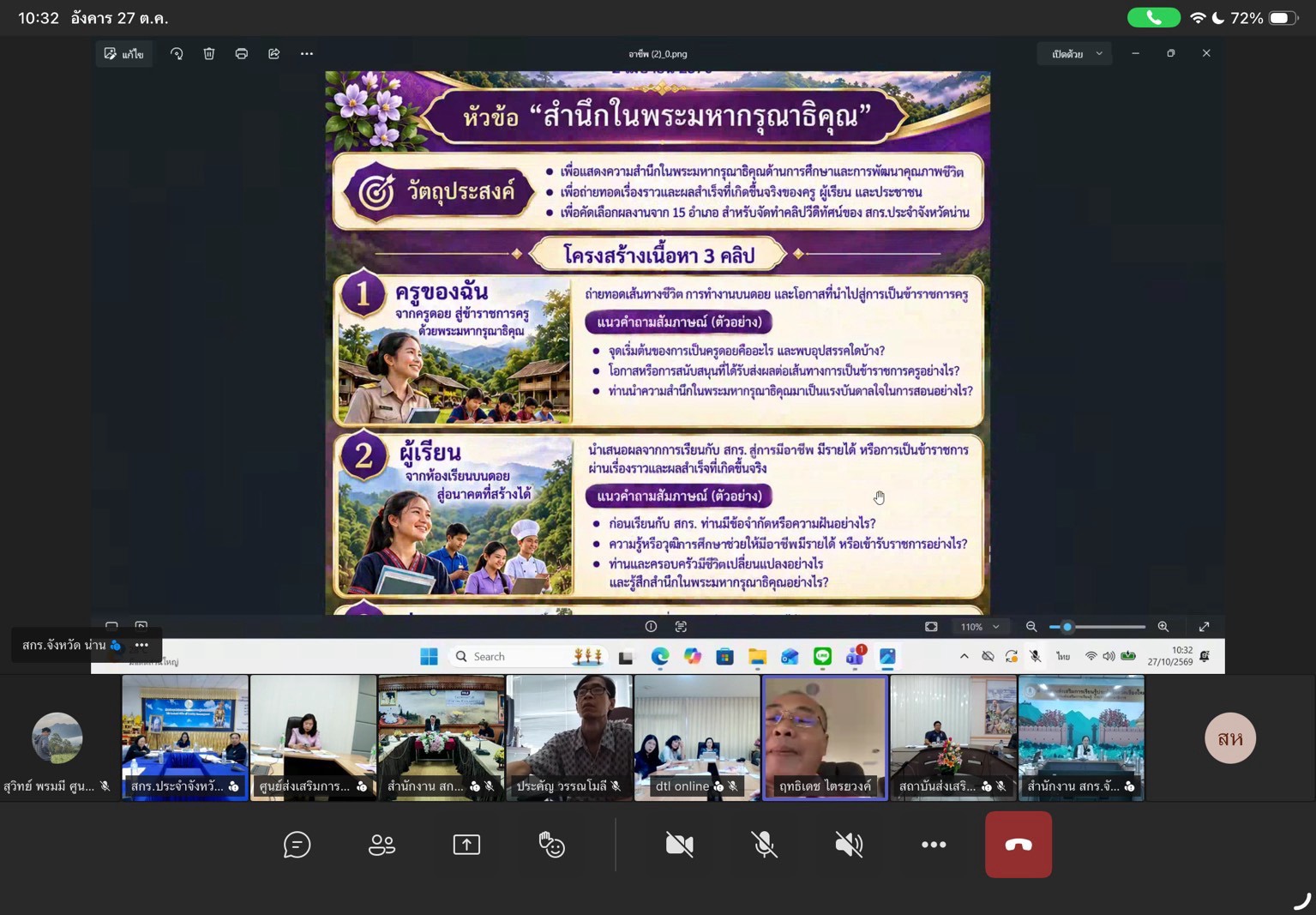Click the print icon in photo viewer
1316x915 pixels.
click(x=242, y=53)
